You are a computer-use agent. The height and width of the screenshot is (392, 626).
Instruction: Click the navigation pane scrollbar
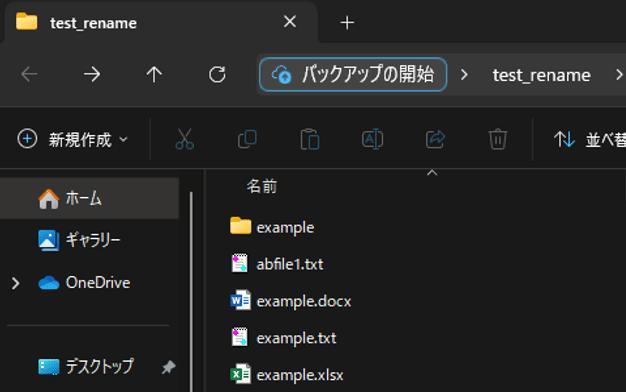point(191,291)
